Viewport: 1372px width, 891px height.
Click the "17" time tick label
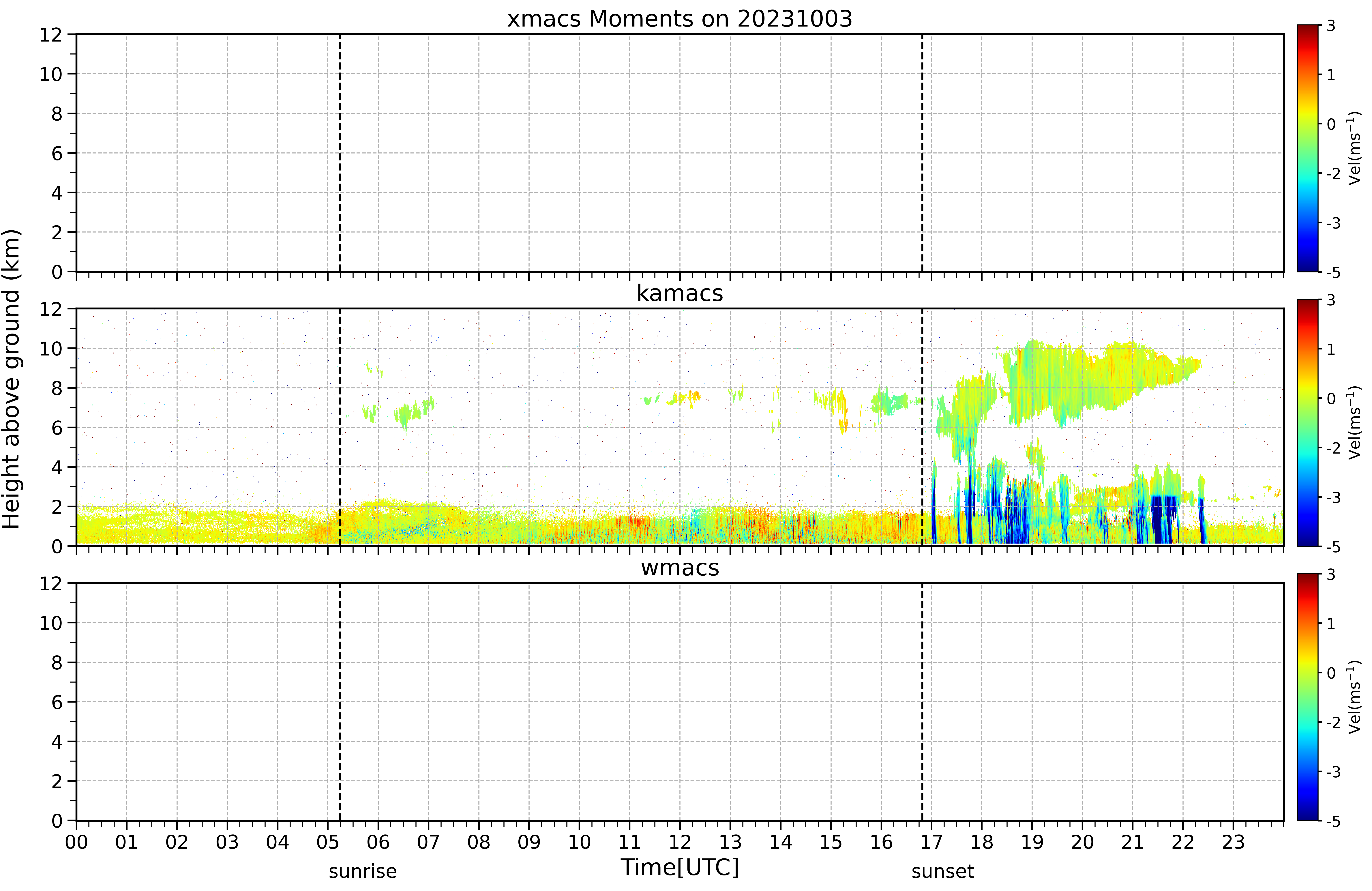point(931,843)
